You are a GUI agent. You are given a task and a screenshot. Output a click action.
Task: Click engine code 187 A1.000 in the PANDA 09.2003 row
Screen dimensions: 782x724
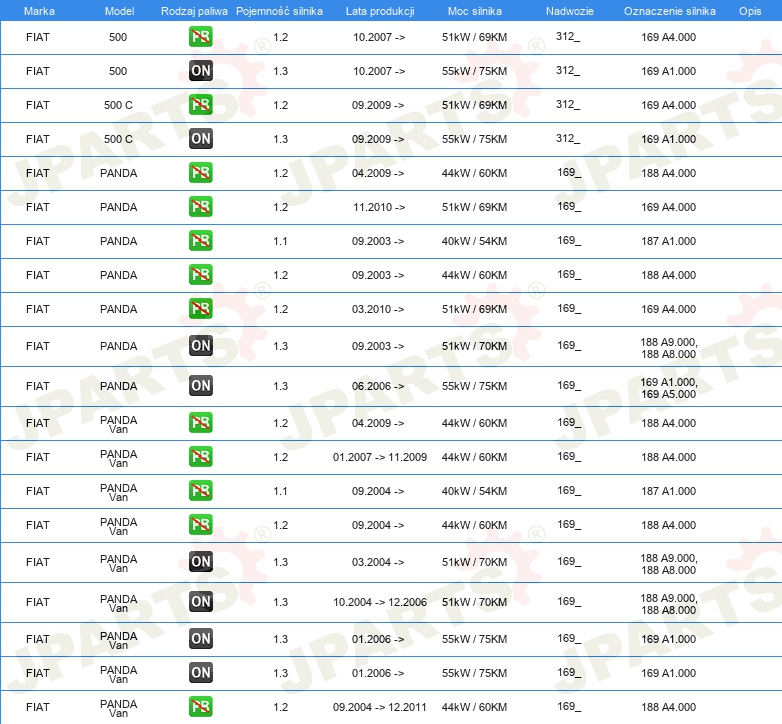(669, 241)
